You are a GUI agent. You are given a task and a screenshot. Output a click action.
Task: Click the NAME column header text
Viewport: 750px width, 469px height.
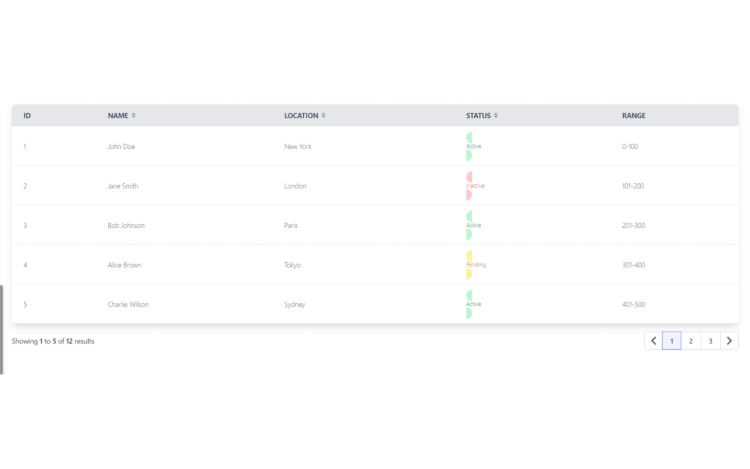point(118,115)
